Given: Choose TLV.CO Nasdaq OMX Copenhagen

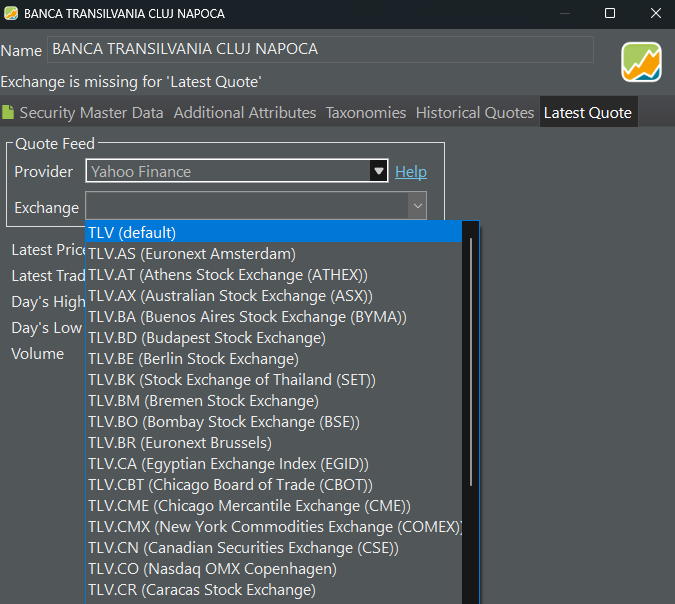Looking at the screenshot, I should point(273,569).
